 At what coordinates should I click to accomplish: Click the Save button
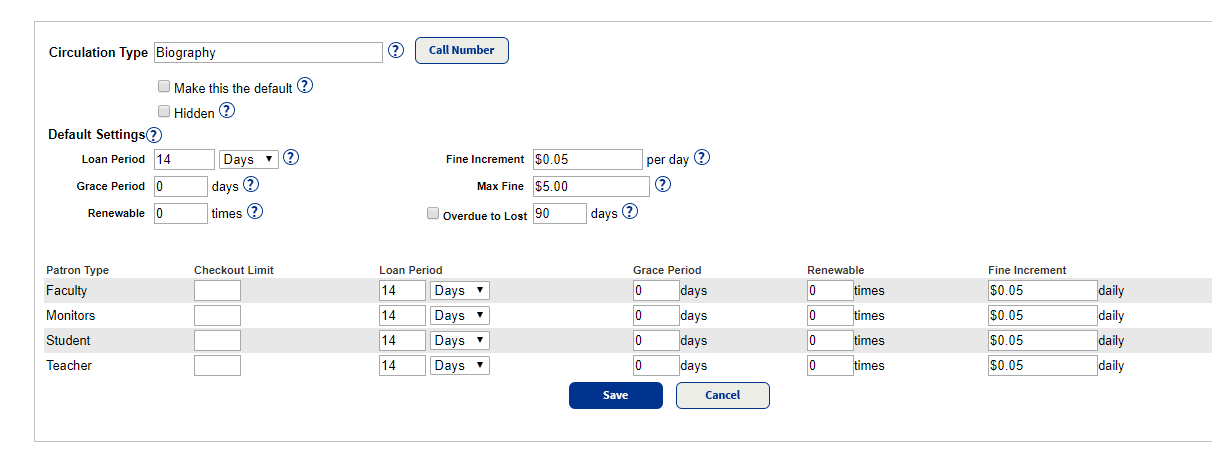click(x=615, y=395)
